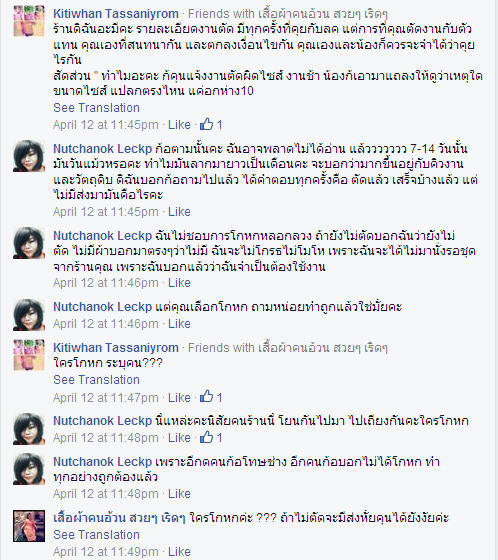Click thumbs-up count on 11:47pm comment
Screen dimensions: 498x560
pyautogui.click(x=219, y=397)
